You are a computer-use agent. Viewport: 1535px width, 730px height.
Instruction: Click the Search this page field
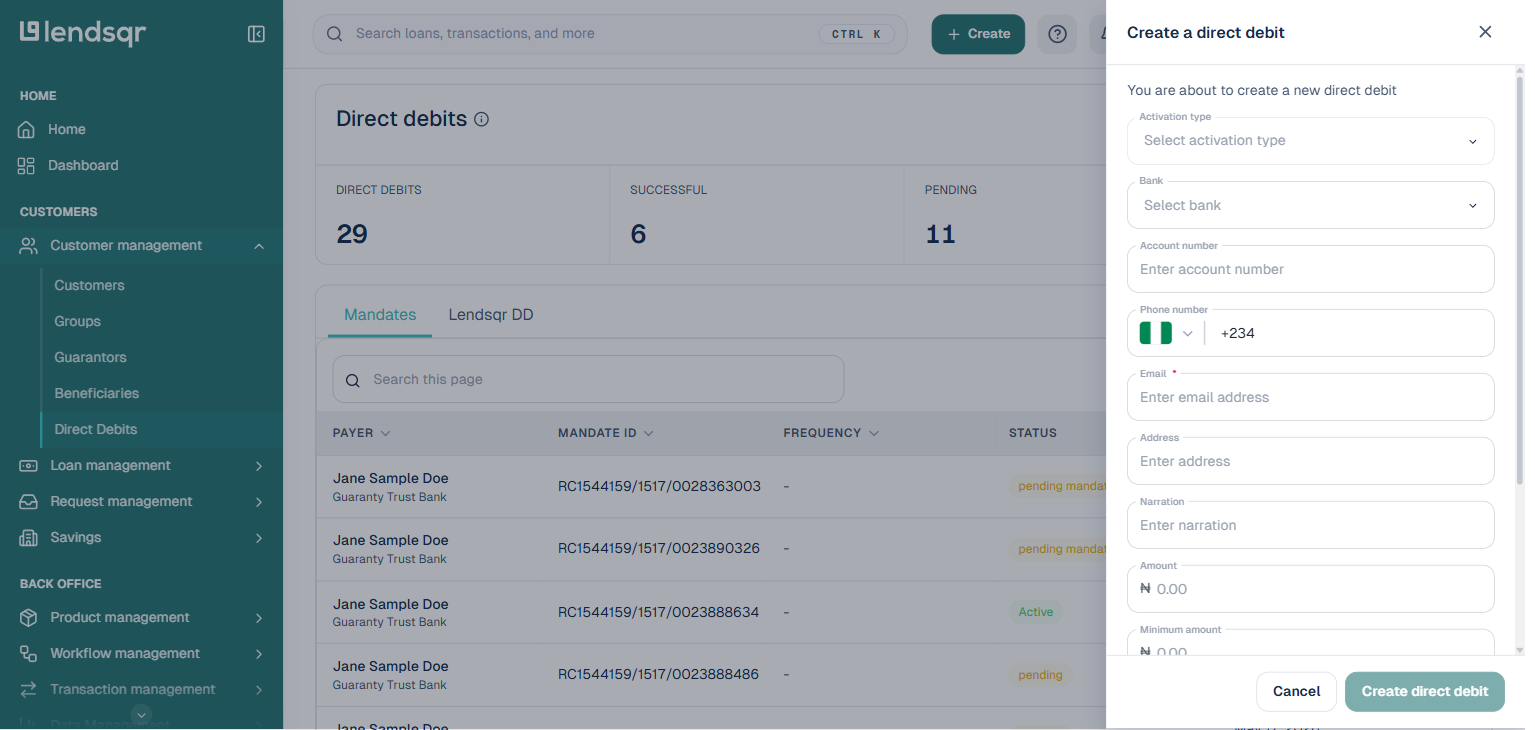pyautogui.click(x=588, y=380)
